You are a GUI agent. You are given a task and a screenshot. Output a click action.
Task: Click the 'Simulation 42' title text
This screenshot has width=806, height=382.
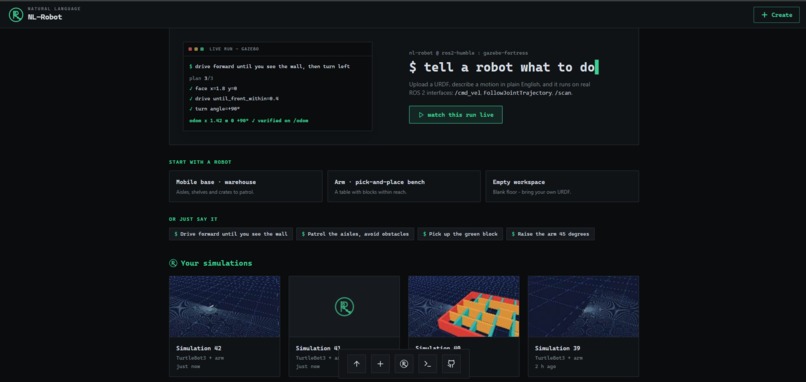coord(198,348)
